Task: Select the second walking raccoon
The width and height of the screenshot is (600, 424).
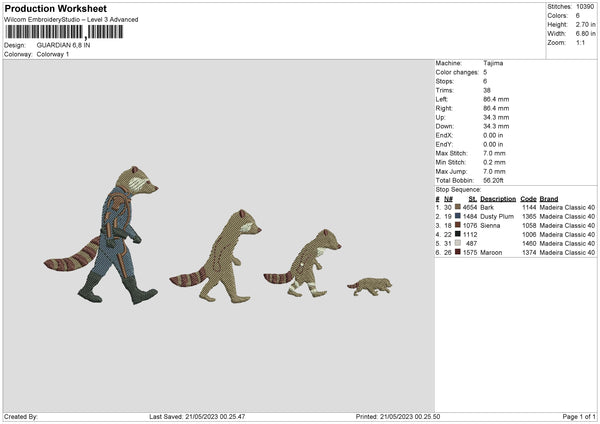Action: (x=216, y=256)
